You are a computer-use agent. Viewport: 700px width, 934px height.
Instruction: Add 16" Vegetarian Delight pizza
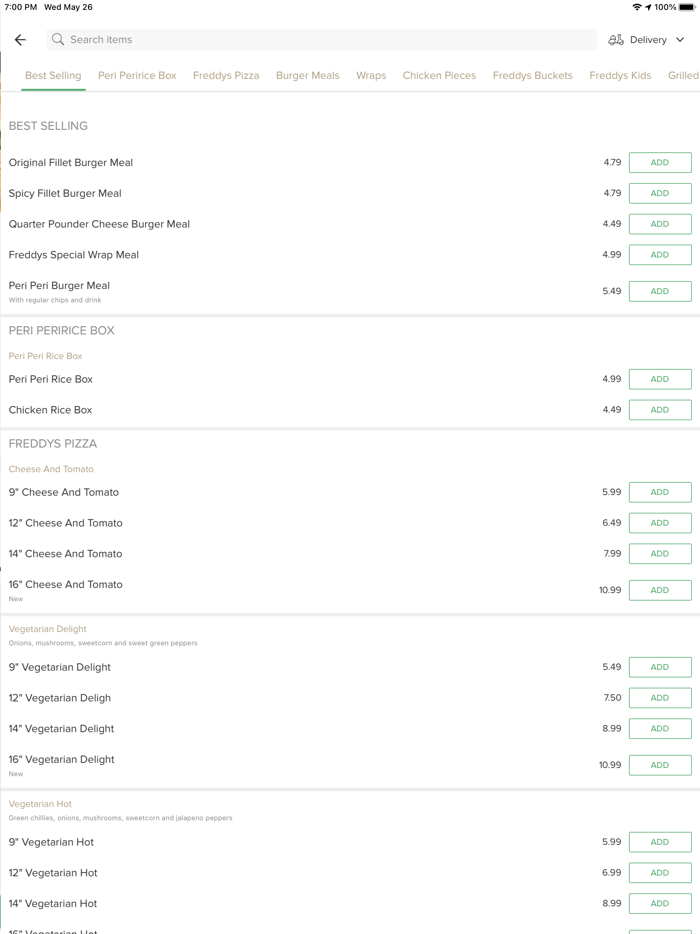pos(660,765)
